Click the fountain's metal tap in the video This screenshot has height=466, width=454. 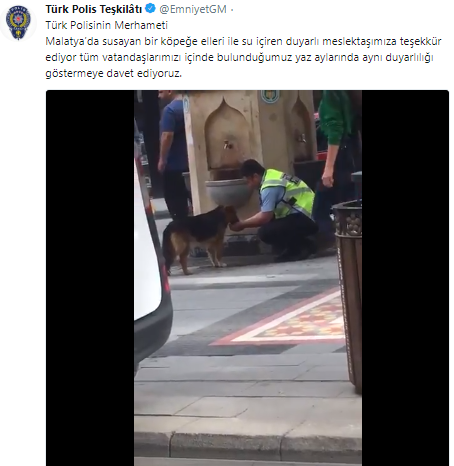point(227,145)
